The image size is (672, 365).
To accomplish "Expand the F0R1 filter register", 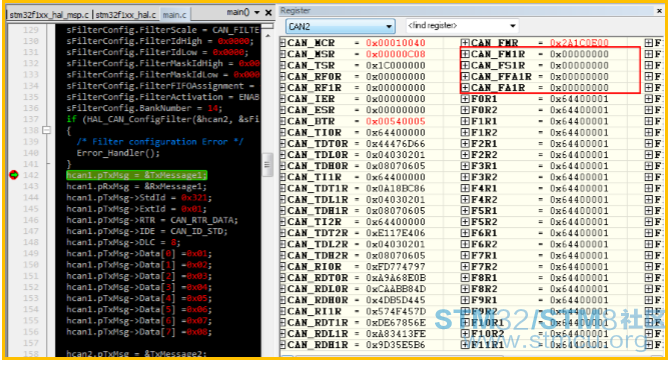I will 465,99.
